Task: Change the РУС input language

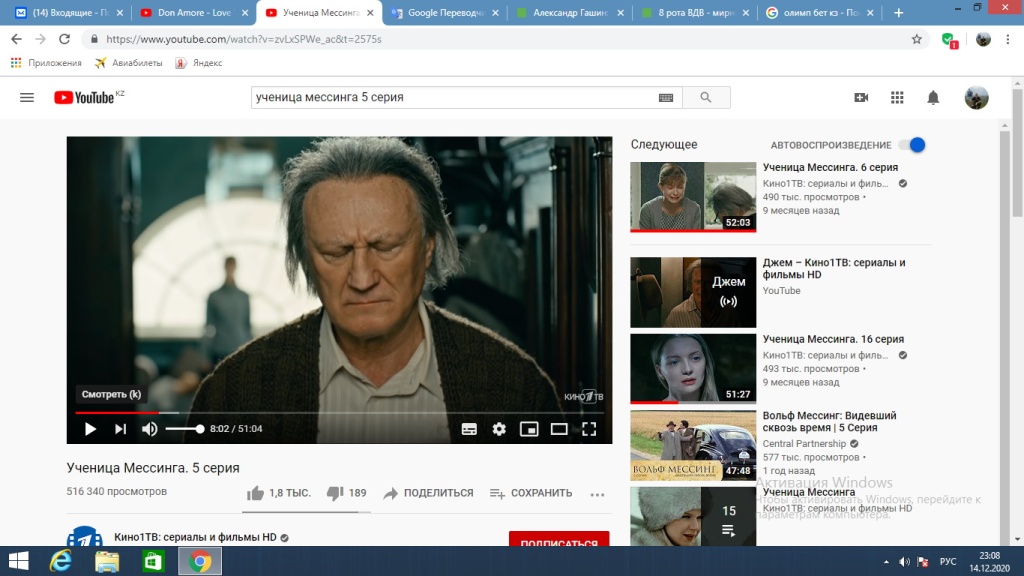Action: pyautogui.click(x=948, y=562)
